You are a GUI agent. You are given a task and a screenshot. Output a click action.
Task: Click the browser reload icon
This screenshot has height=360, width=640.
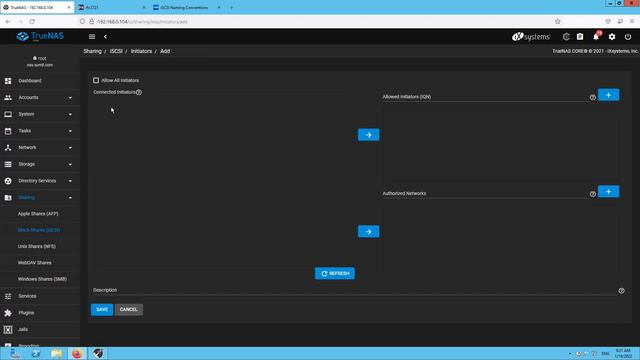[32, 21]
